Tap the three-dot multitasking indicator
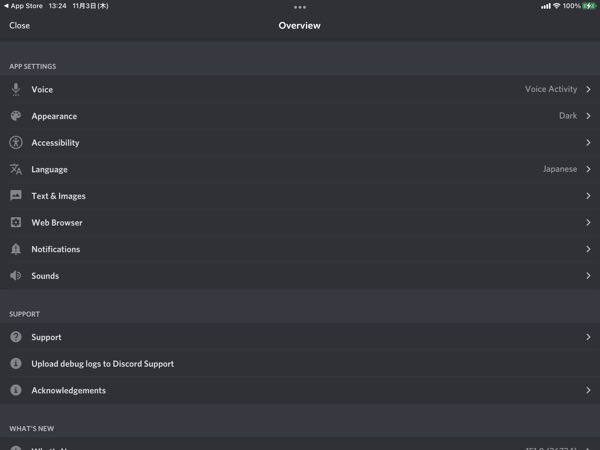Screen dimensions: 600x450 tap(300, 7)
